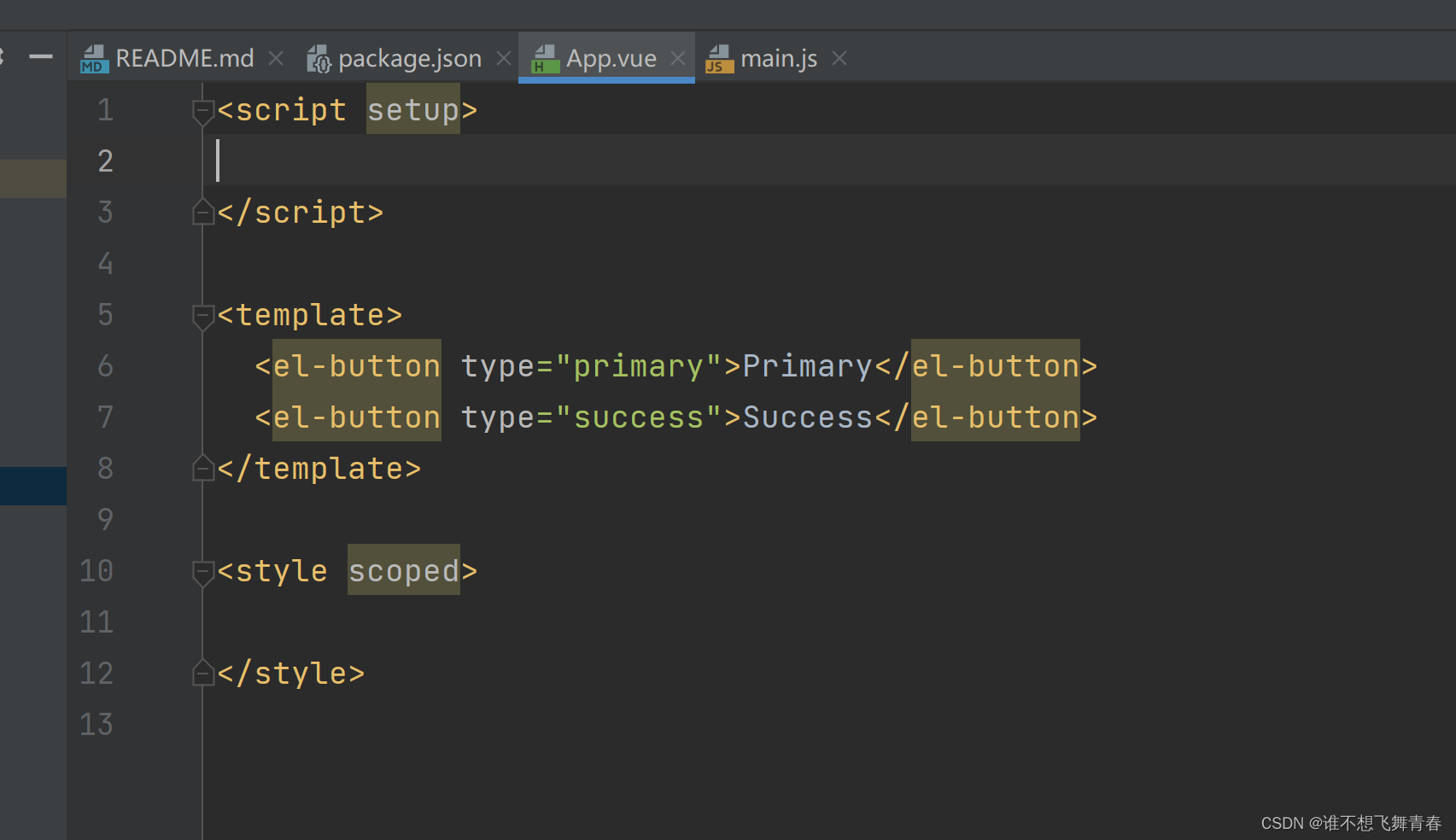Click the type attribute on line 7
1456x840 pixels.
[498, 417]
